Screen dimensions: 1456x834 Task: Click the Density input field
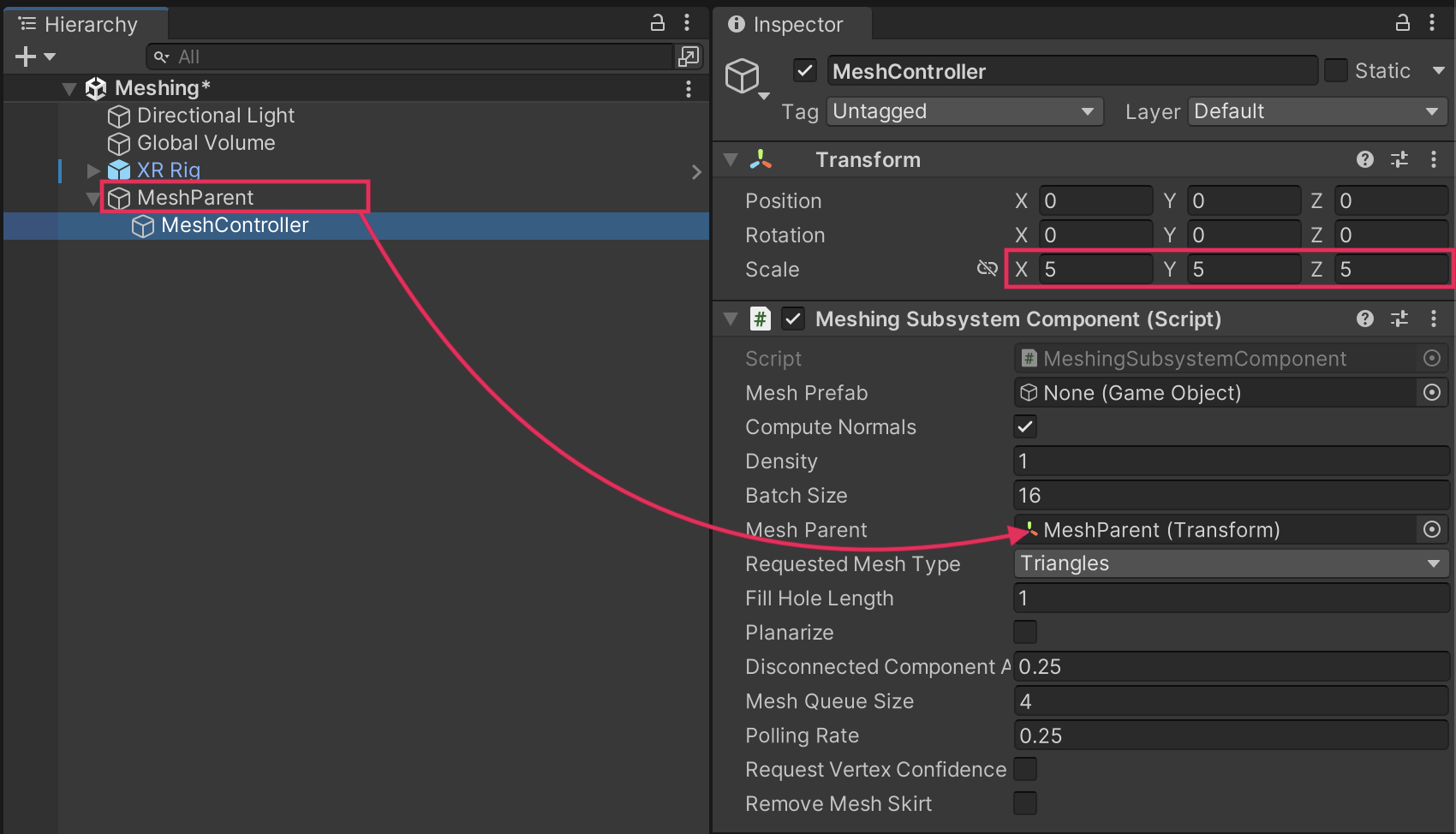1230,461
